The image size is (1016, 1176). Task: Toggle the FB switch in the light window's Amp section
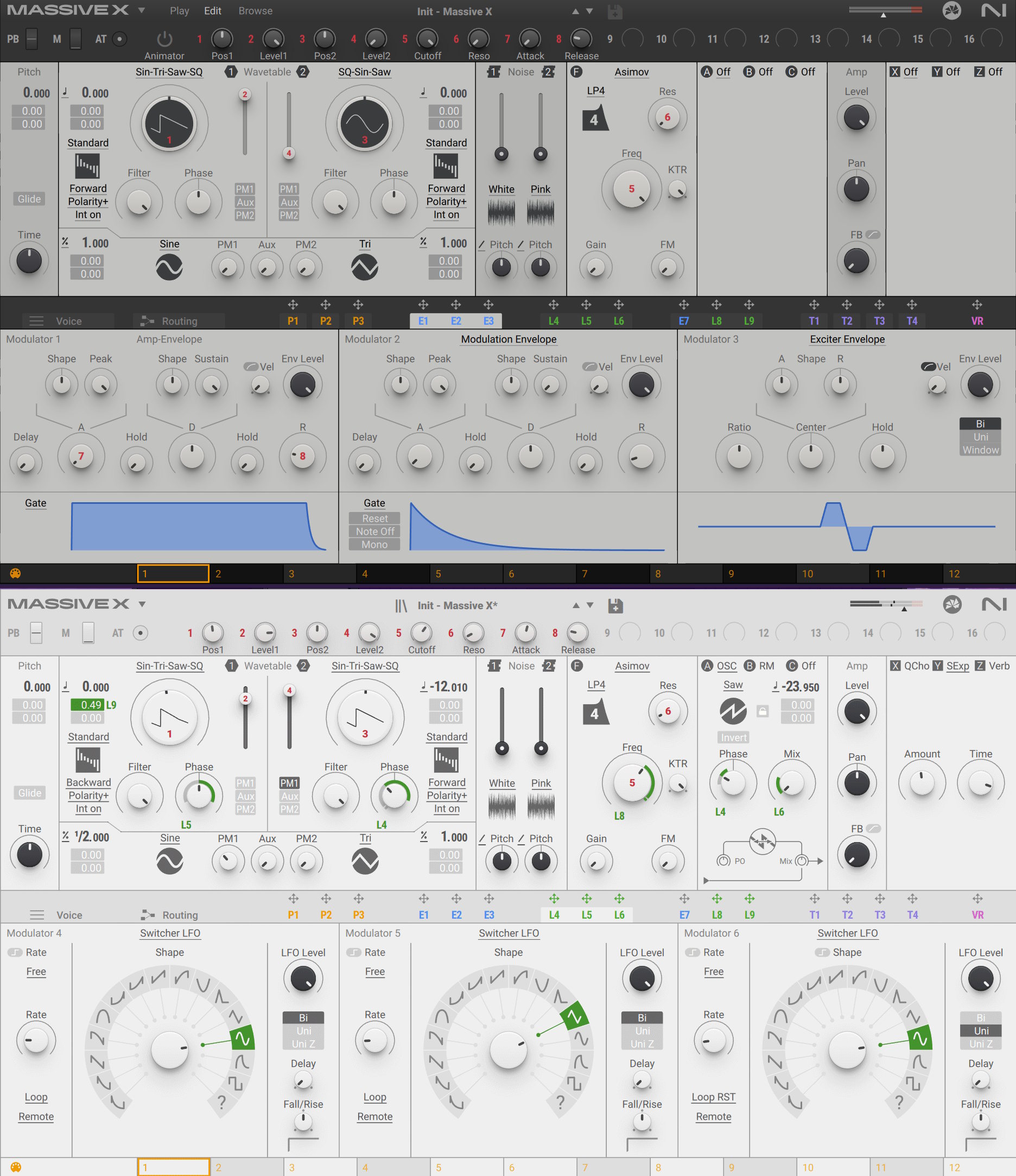click(874, 829)
